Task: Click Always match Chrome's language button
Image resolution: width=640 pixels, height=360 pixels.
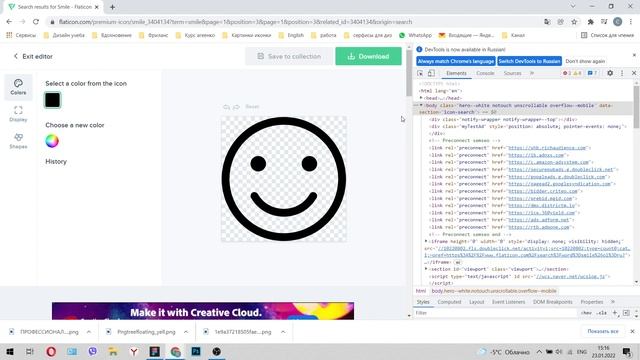Action: coord(456,61)
